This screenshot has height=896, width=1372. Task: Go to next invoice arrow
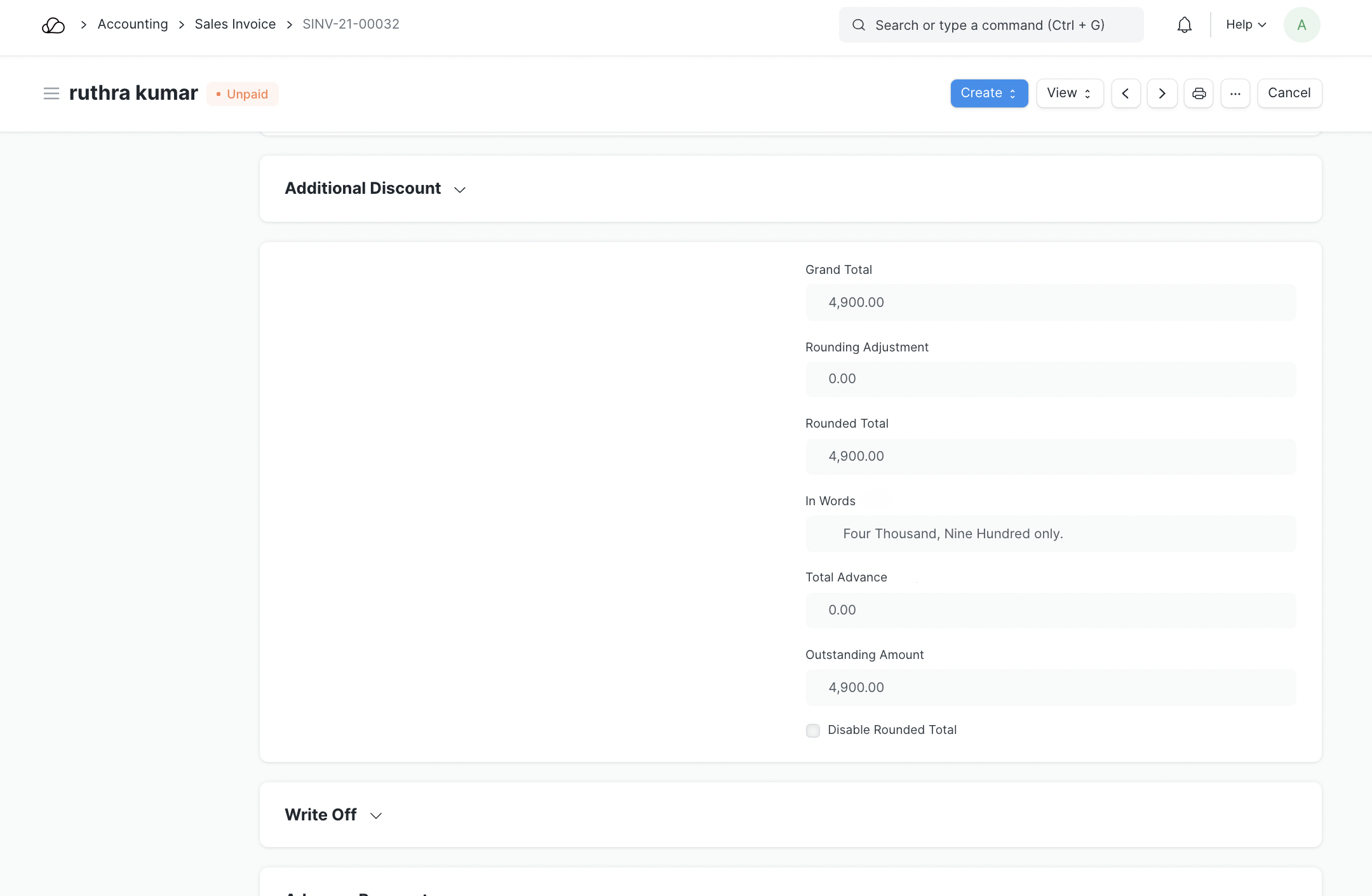[x=1162, y=93]
